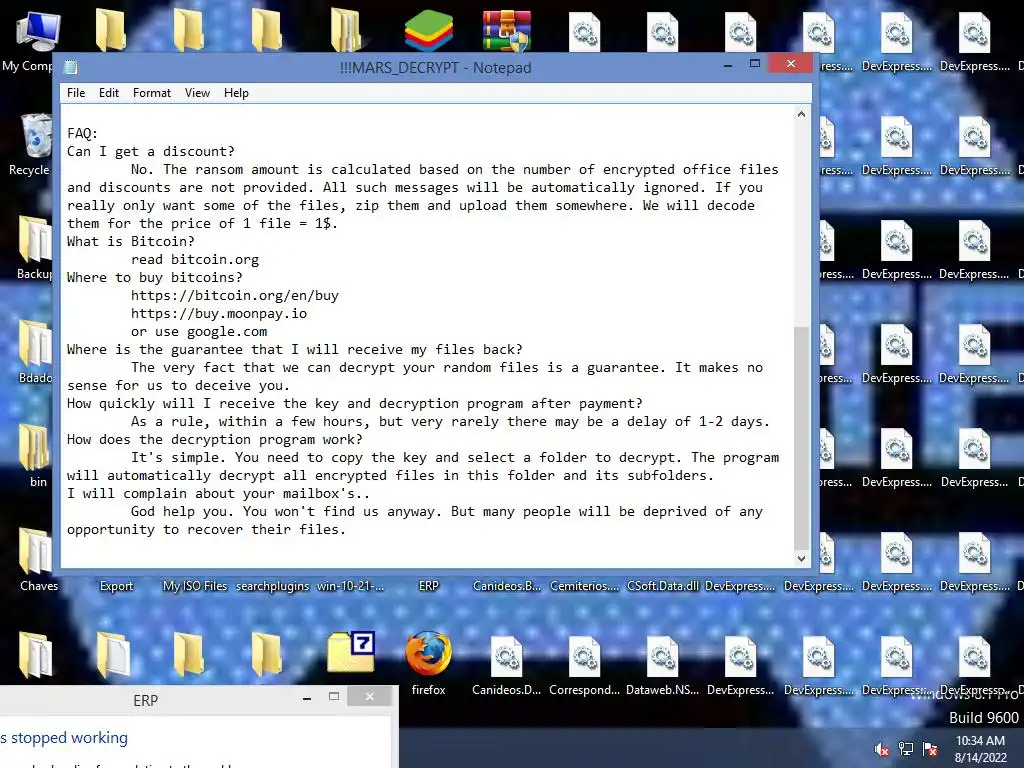Close the !!!MARS_DECRYPT Notepad window
This screenshot has height=768, width=1024.
point(791,63)
